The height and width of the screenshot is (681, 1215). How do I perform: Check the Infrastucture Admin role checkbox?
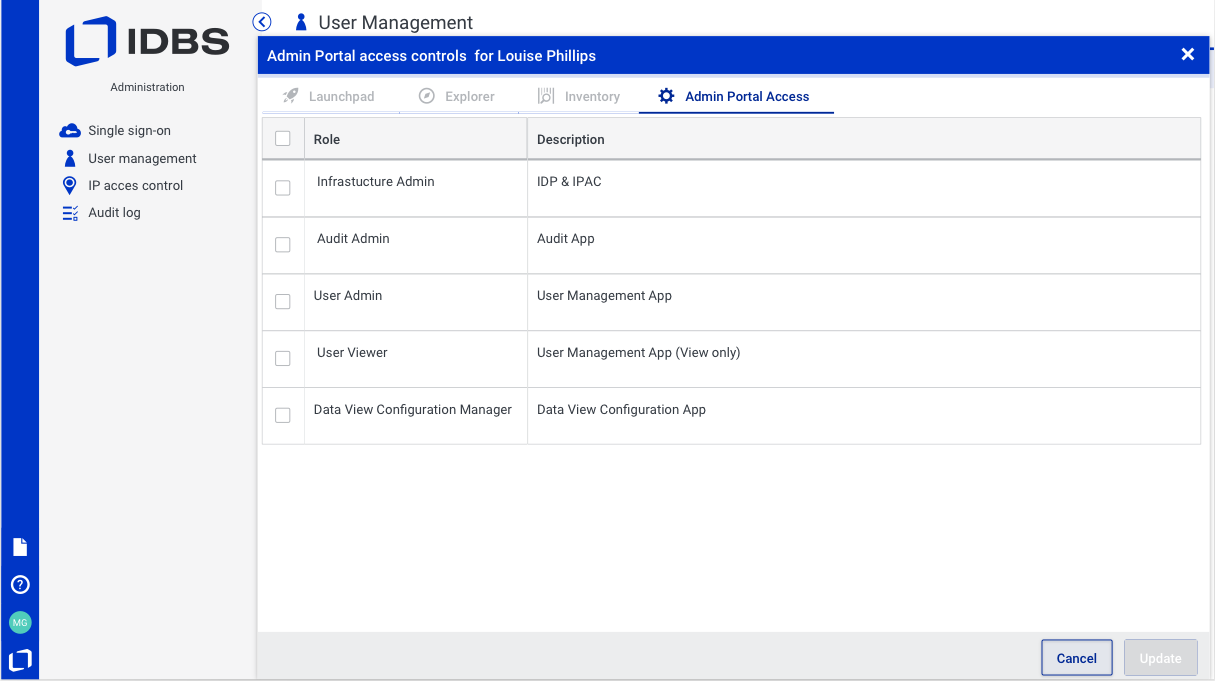click(283, 188)
